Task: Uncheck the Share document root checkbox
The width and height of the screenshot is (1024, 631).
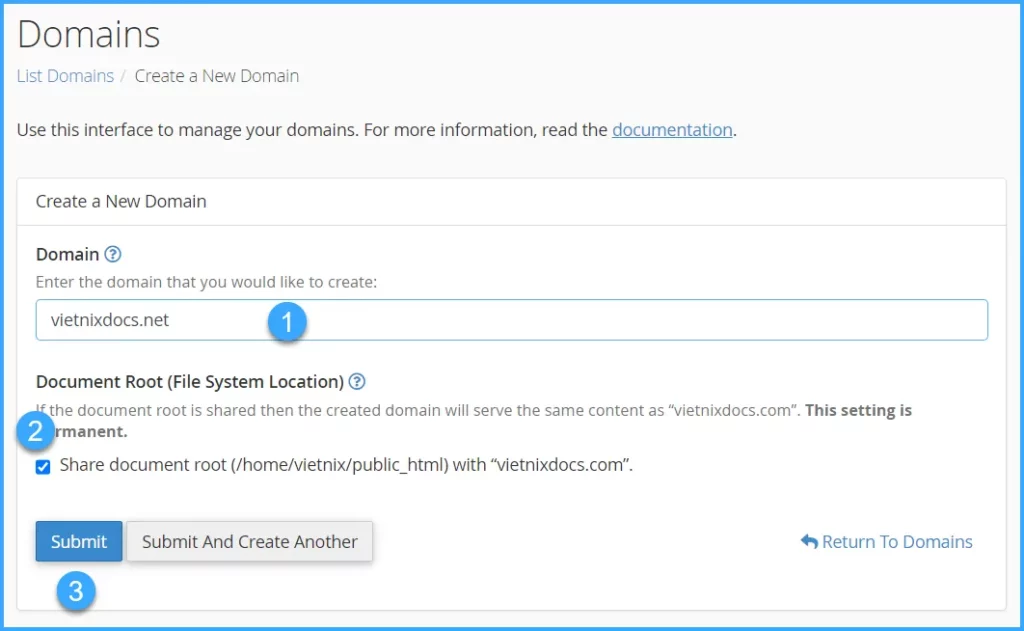Action: coord(43,466)
